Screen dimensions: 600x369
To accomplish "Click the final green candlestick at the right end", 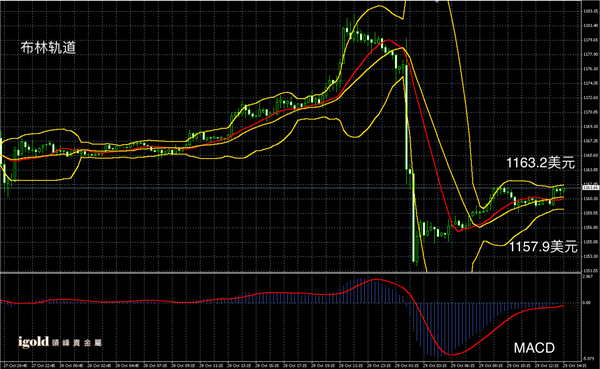I will [x=563, y=190].
